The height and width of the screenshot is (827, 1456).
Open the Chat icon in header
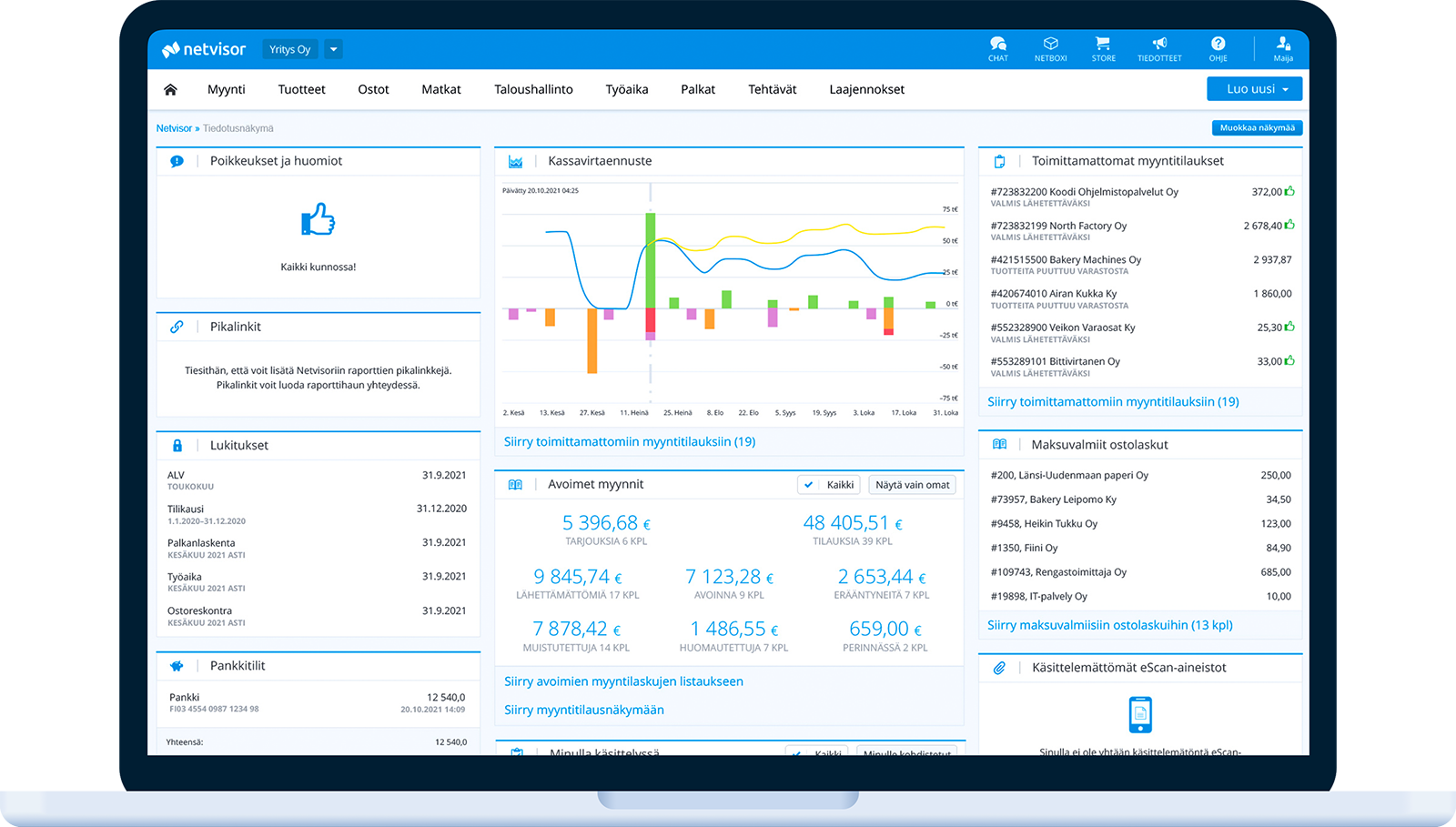997,48
